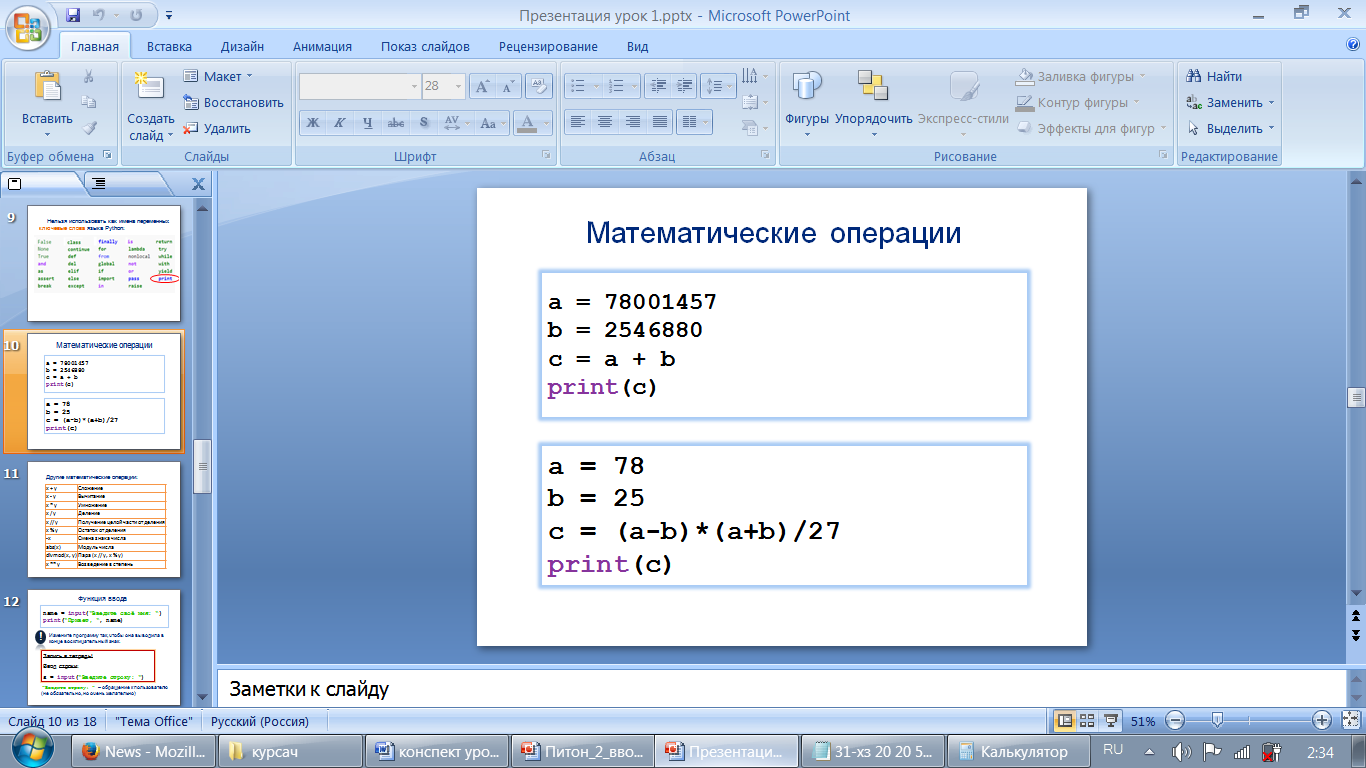The image size is (1366, 768).
Task: Adjust the zoom slider handle
Action: (1217, 720)
